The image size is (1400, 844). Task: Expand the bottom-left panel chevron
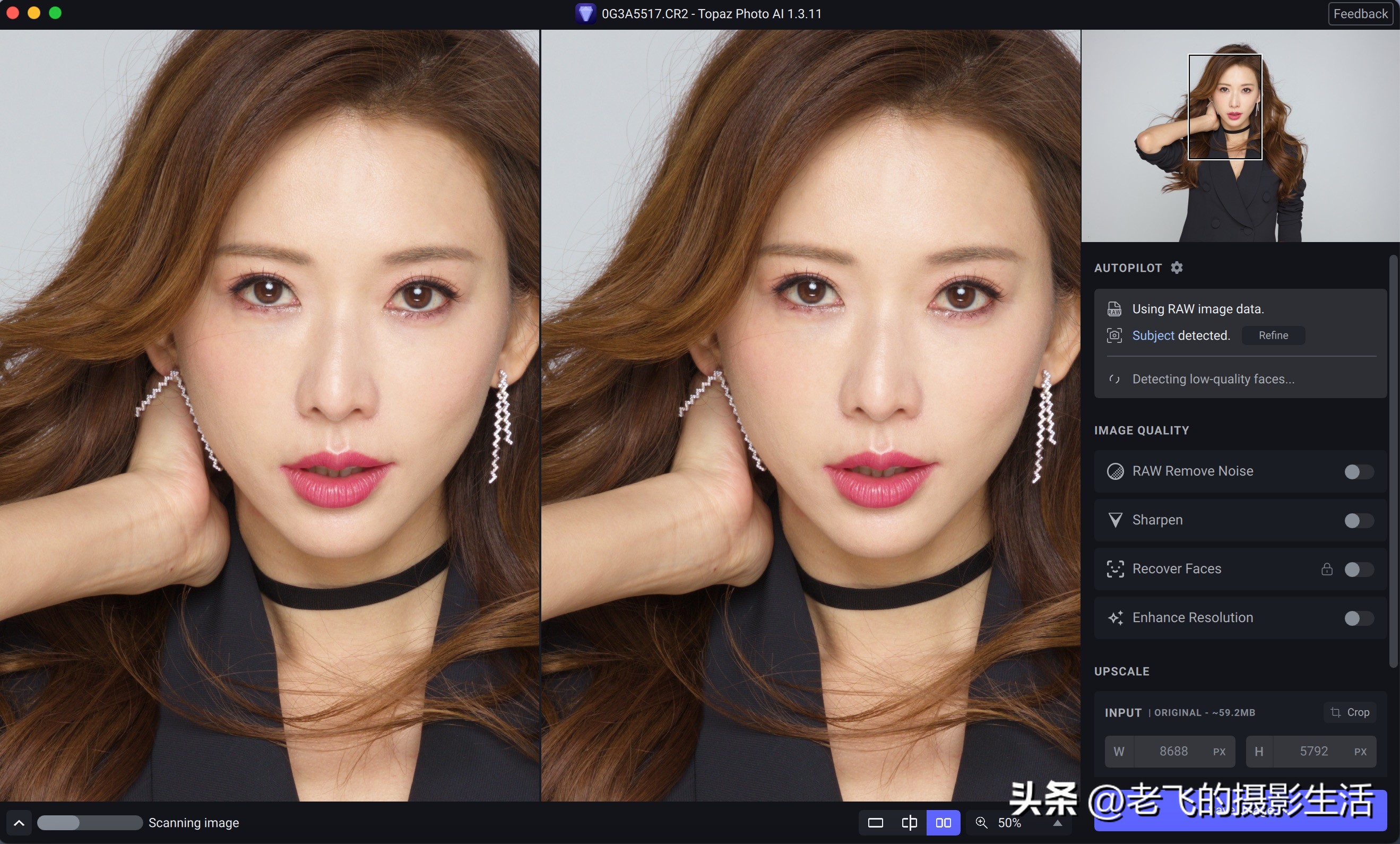coord(19,822)
